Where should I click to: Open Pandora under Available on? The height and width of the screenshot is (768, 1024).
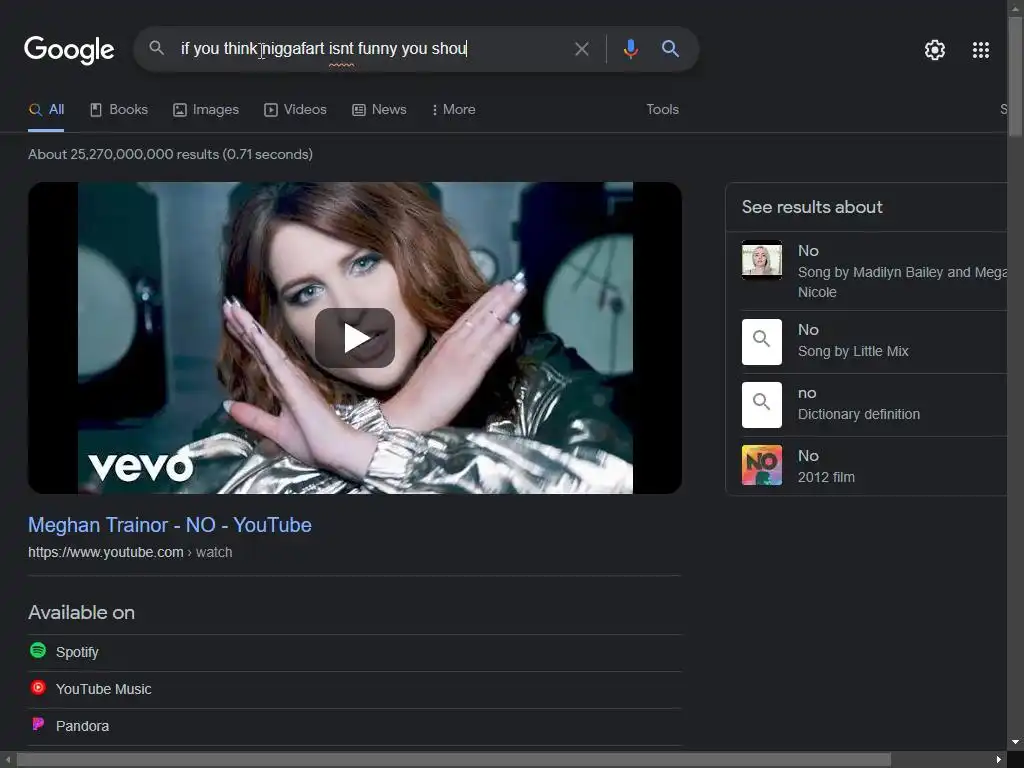(355, 726)
